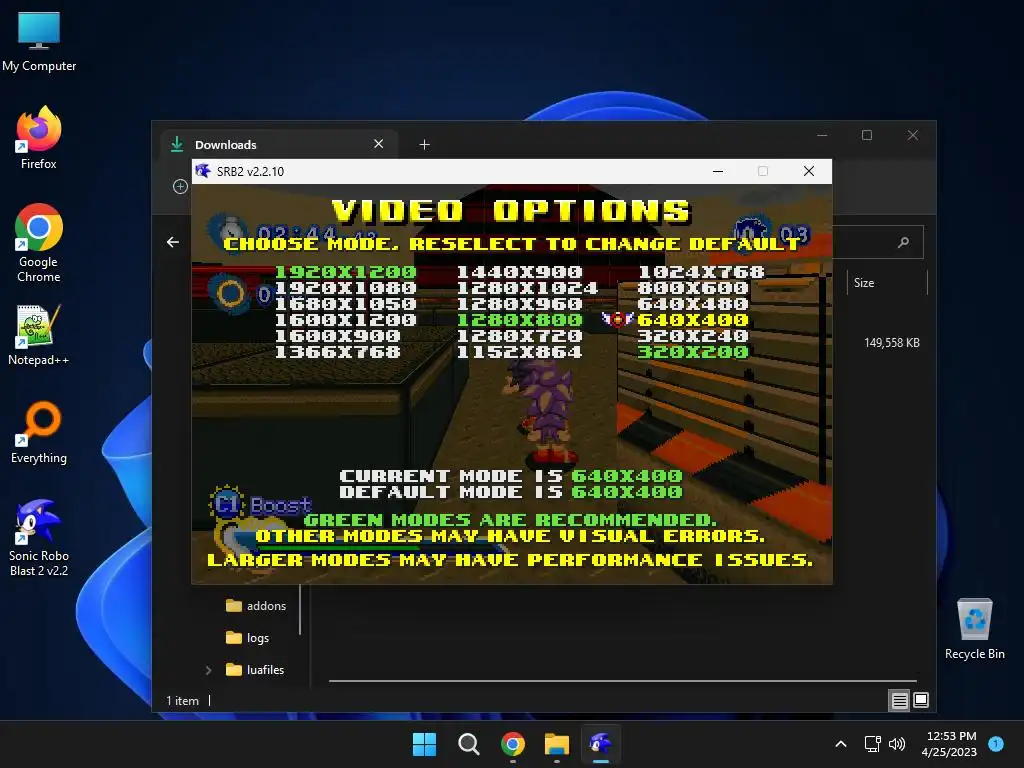This screenshot has height=768, width=1024.
Task: Pick the 320X240 resolution
Action: tap(693, 336)
